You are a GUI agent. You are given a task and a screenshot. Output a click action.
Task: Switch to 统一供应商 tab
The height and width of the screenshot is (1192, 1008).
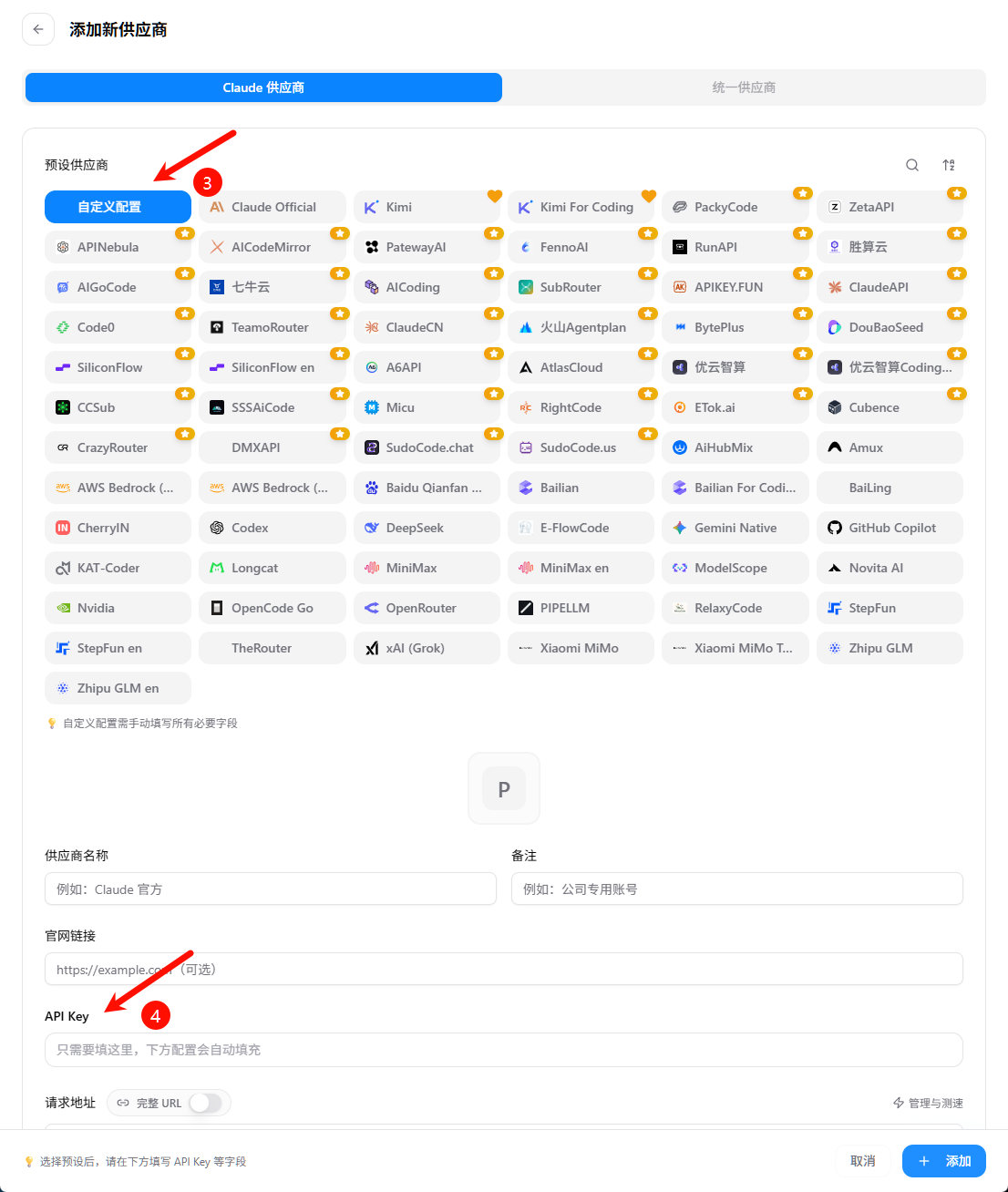click(x=744, y=87)
